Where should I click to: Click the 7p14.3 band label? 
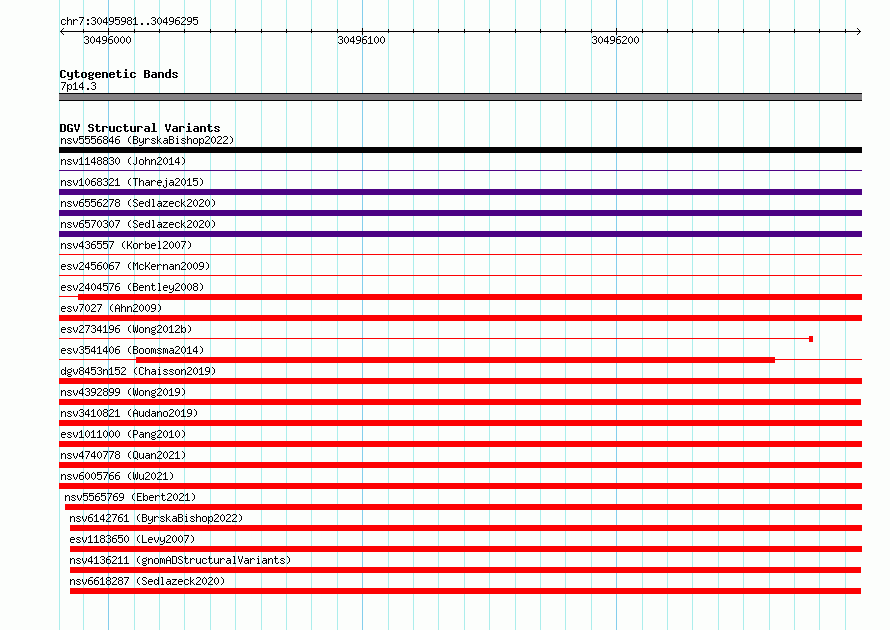78,86
